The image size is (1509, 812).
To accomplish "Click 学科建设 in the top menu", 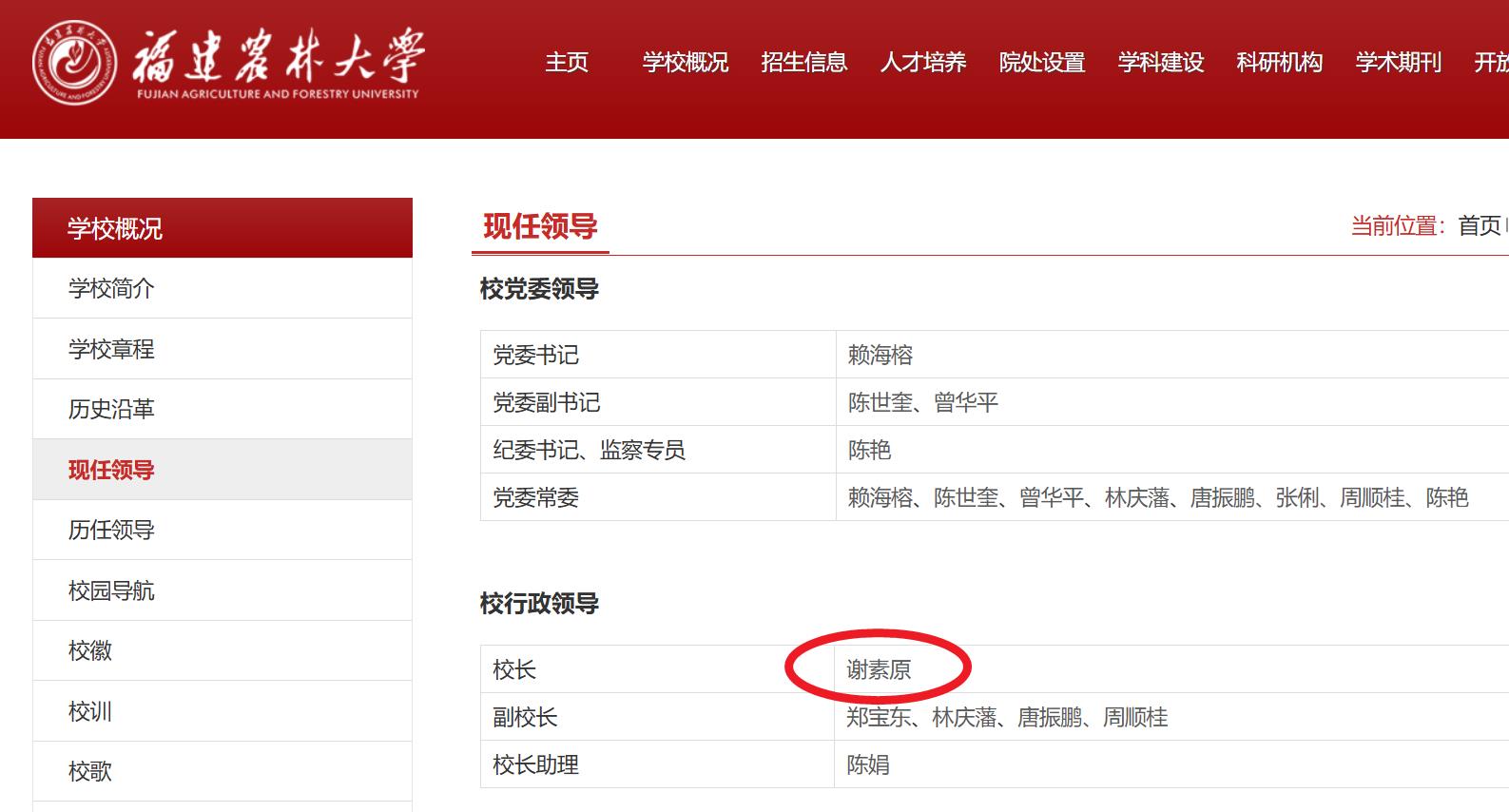I will tap(1161, 63).
